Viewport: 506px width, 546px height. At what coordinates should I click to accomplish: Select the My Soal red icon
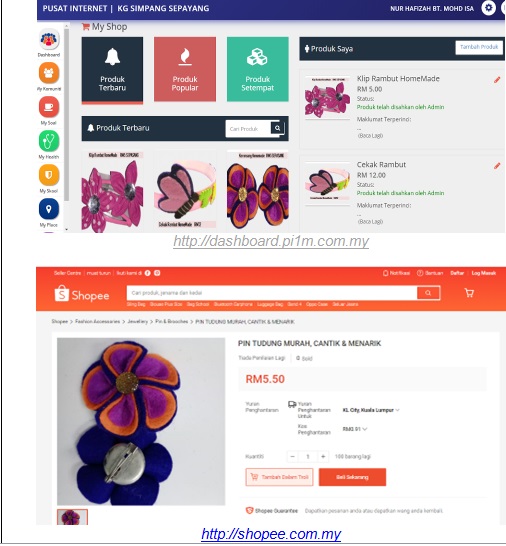[x=49, y=107]
